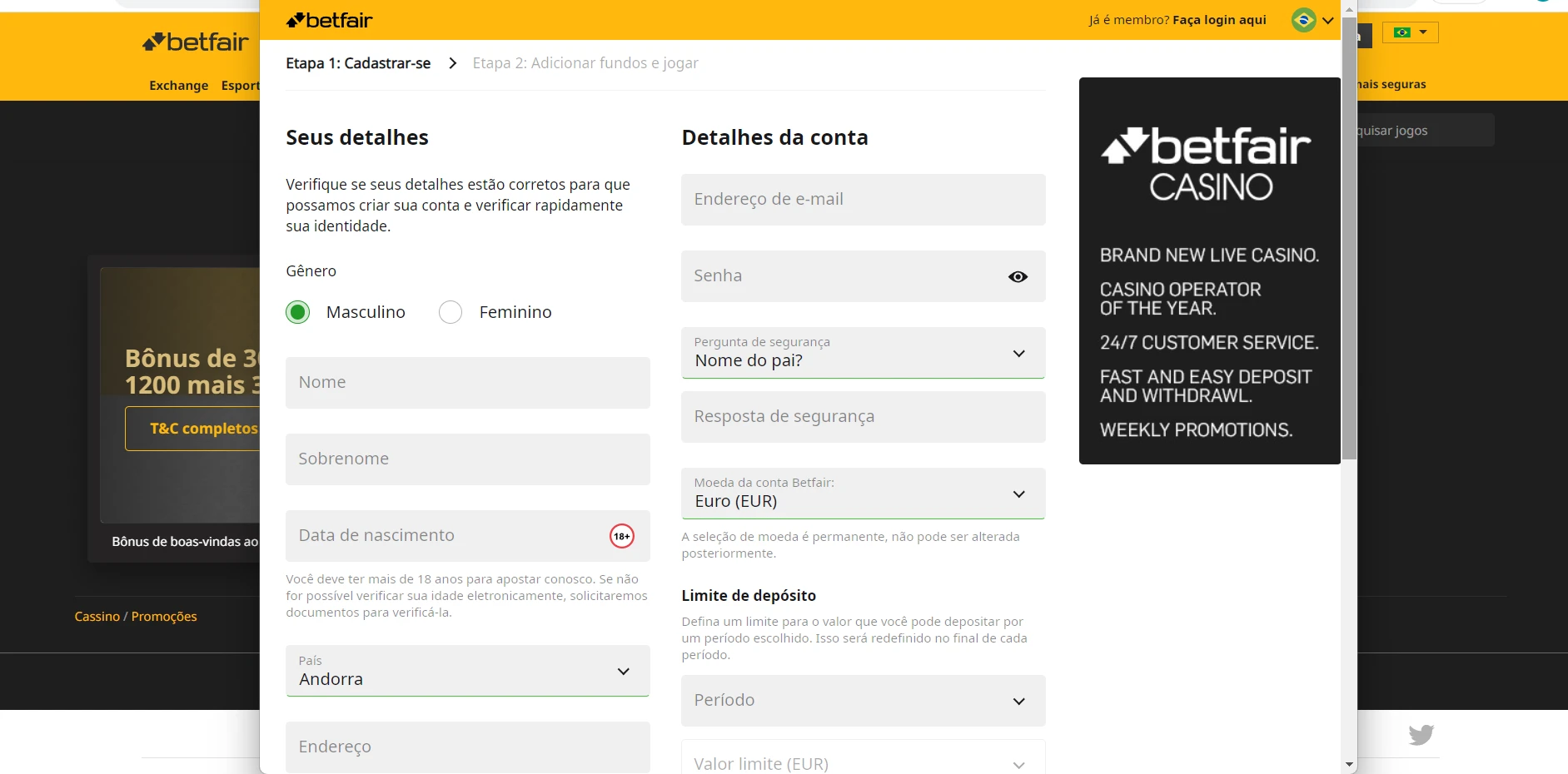Viewport: 1568px width, 774px height.
Task: Select the Feminino radio button
Action: click(450, 312)
